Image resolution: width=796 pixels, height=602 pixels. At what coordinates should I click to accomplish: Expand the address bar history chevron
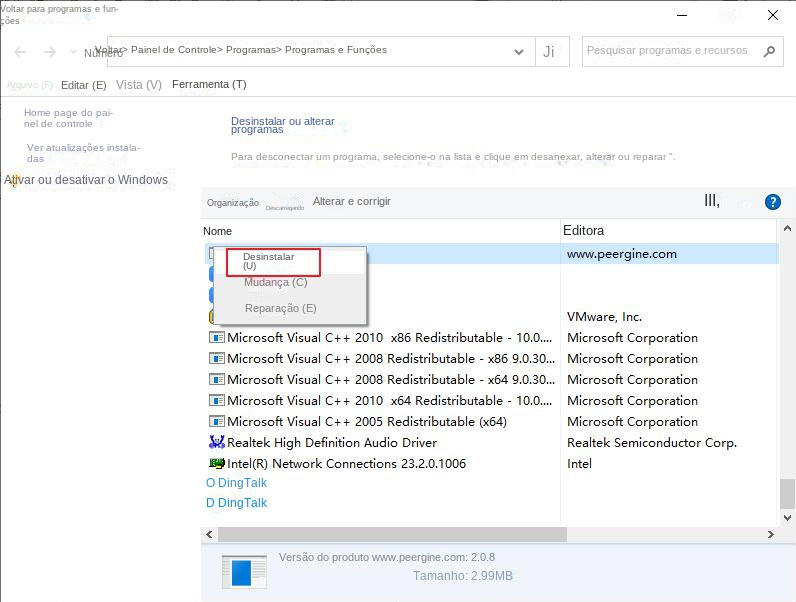(x=519, y=52)
